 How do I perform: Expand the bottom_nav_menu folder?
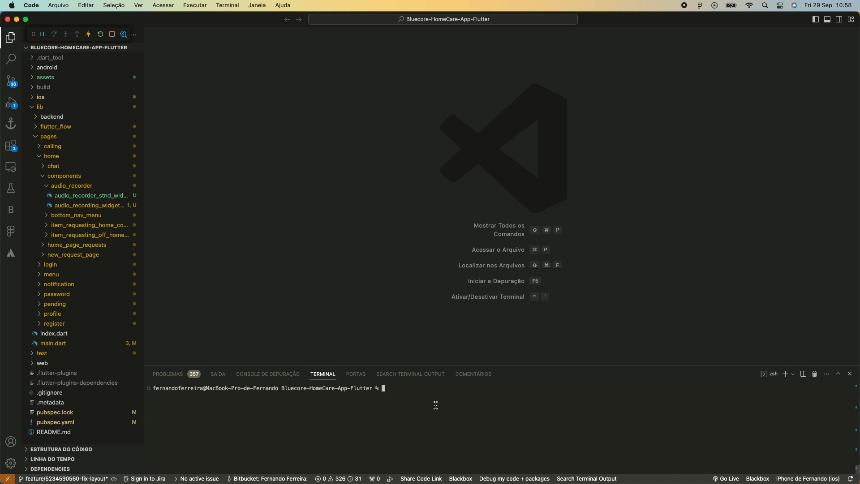coord(76,215)
